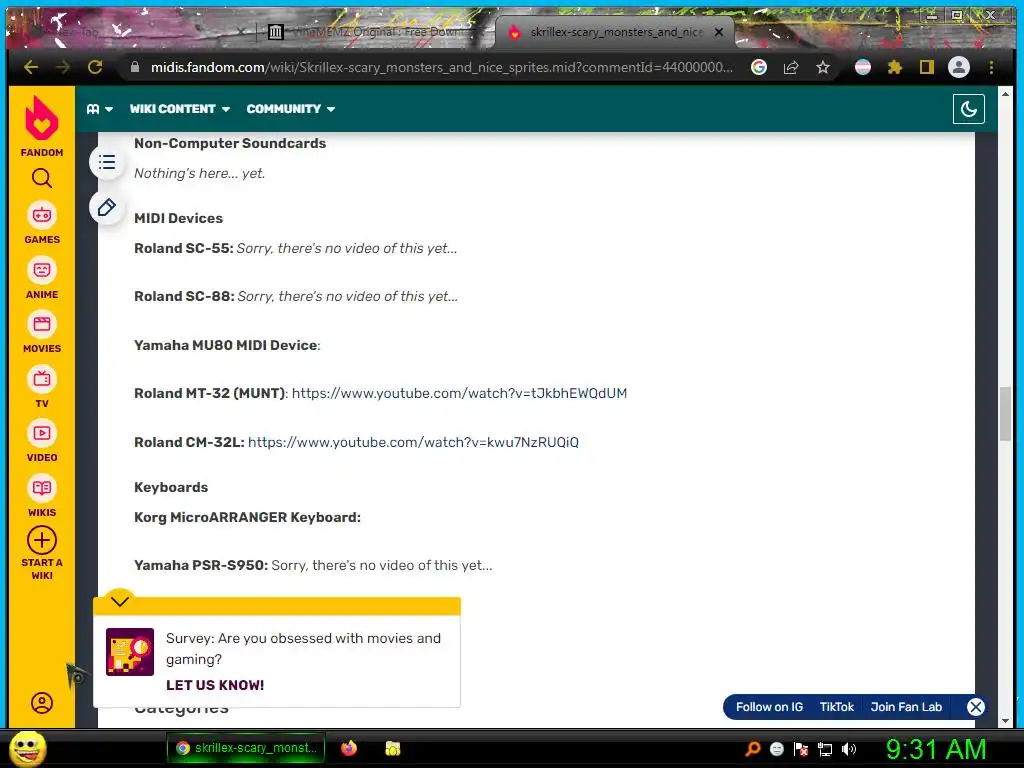1024x768 pixels.
Task: Open the Chrome three-dot menu
Action: 991,67
